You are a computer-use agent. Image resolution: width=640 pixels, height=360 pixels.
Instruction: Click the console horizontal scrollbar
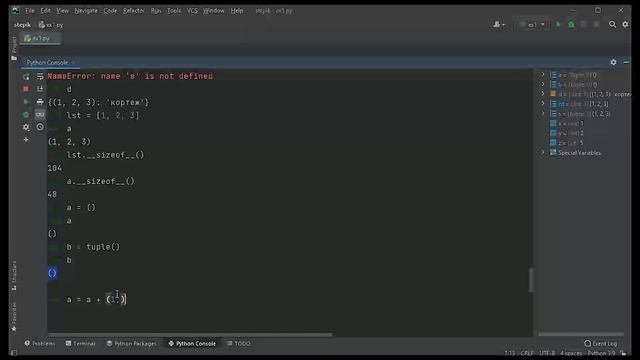[190, 335]
